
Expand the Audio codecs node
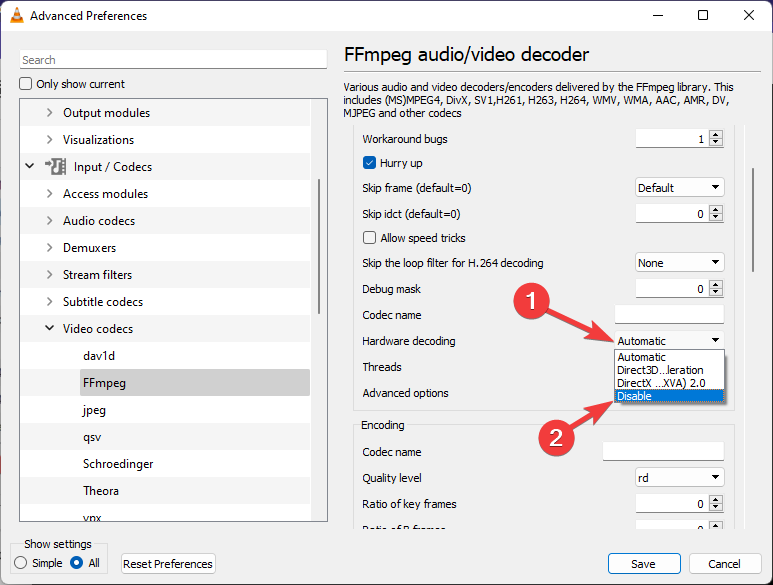pos(49,221)
